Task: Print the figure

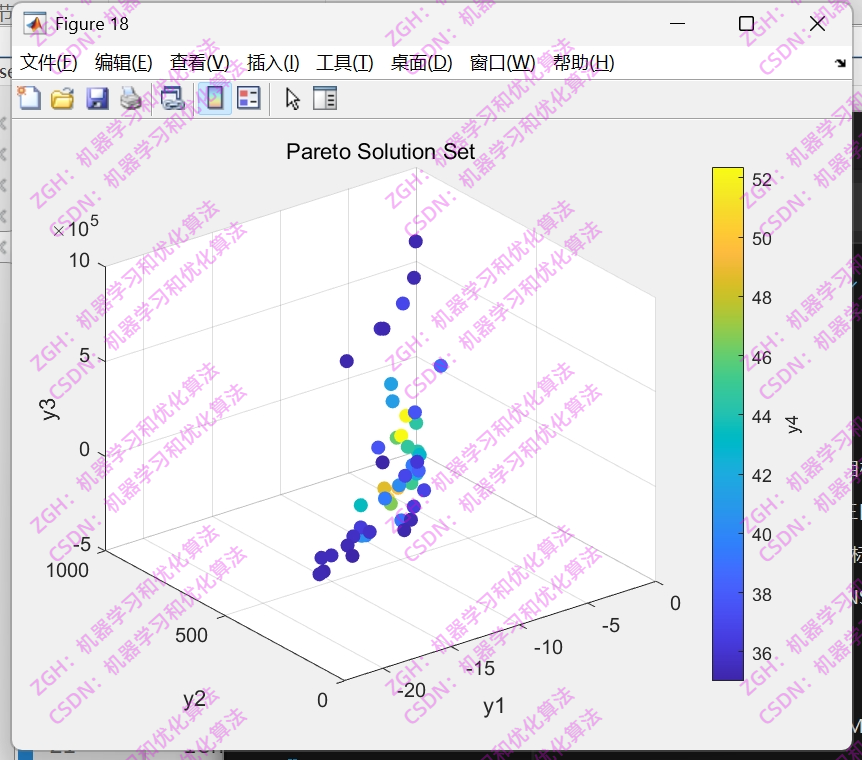Action: (131, 98)
